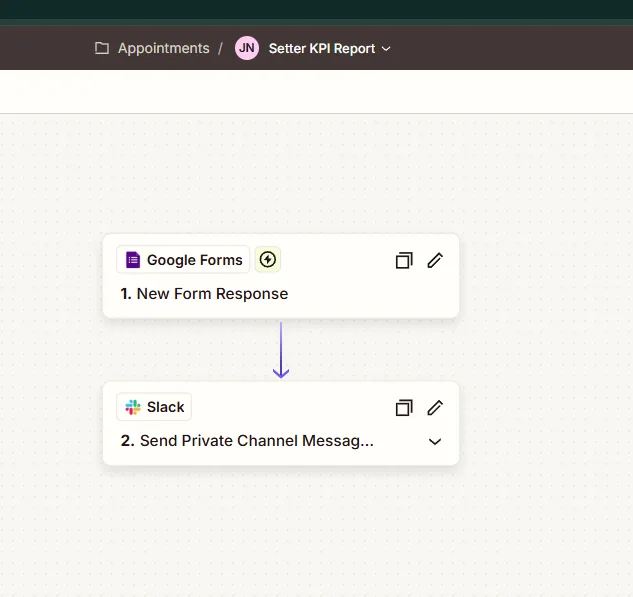The height and width of the screenshot is (597, 633).
Task: Edit the Slack step with pencil
Action: [x=435, y=408]
